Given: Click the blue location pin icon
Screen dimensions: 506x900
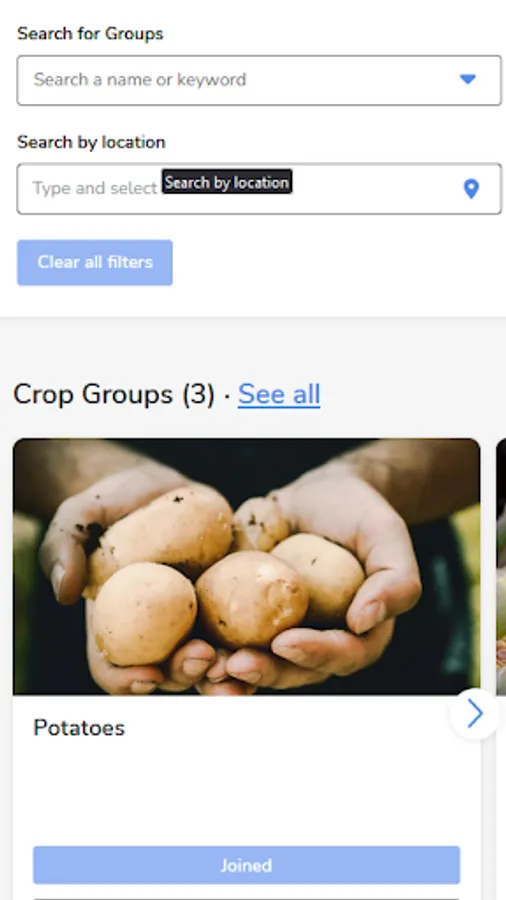Looking at the screenshot, I should click(471, 189).
